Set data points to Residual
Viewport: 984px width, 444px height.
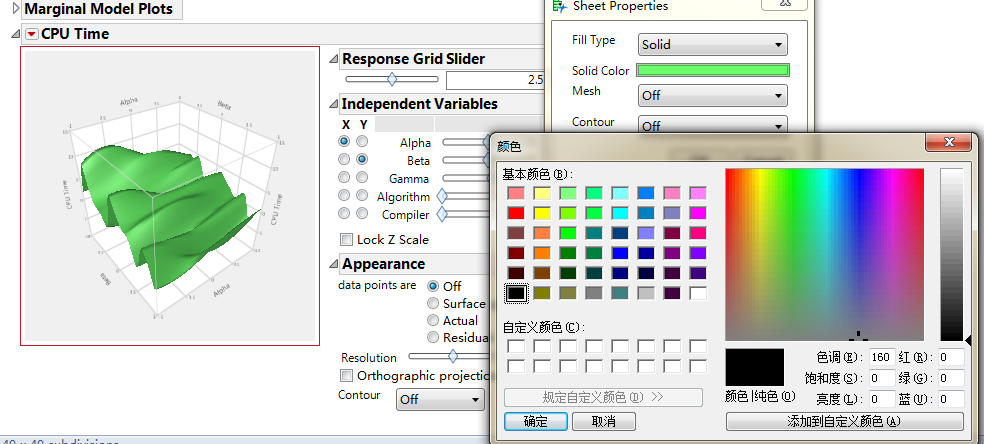pos(433,337)
